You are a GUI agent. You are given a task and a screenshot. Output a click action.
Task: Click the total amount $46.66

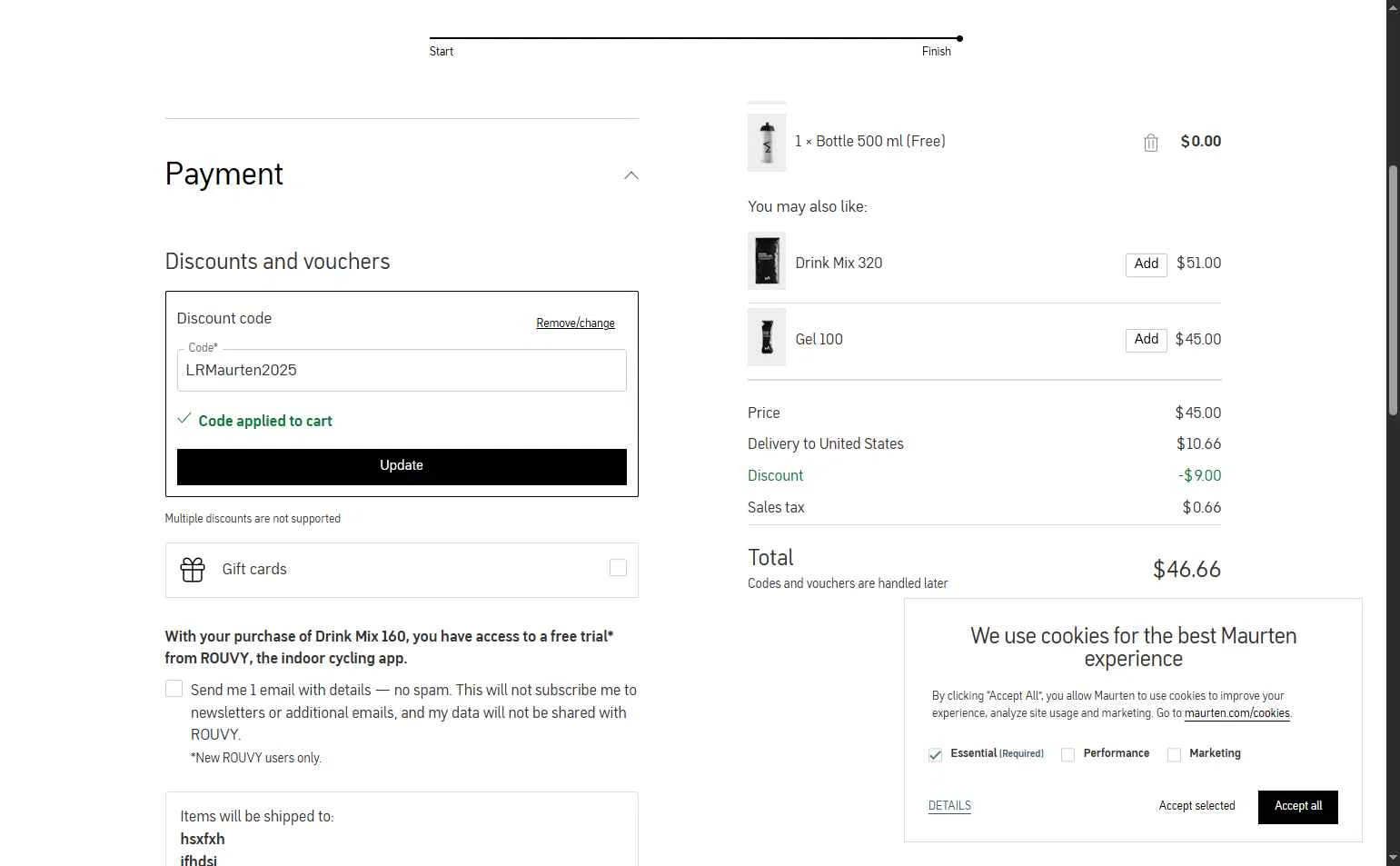(1187, 570)
